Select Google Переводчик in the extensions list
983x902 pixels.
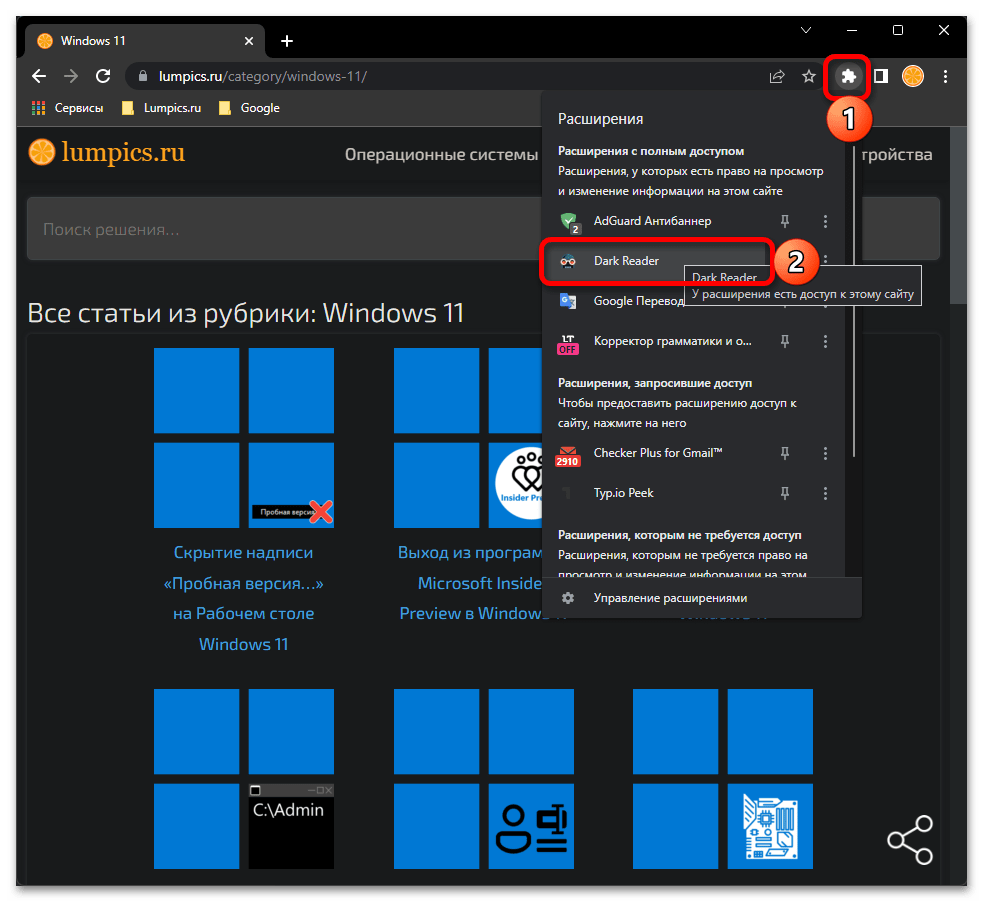[x=638, y=301]
